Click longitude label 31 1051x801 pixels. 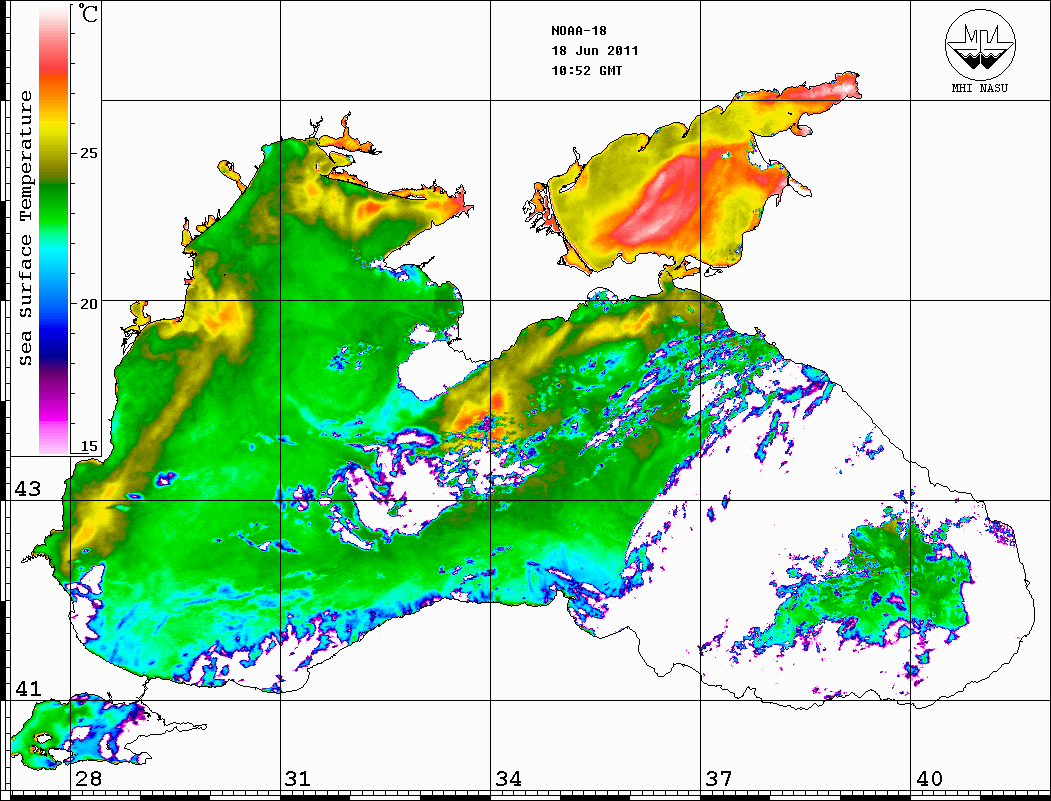tap(298, 779)
